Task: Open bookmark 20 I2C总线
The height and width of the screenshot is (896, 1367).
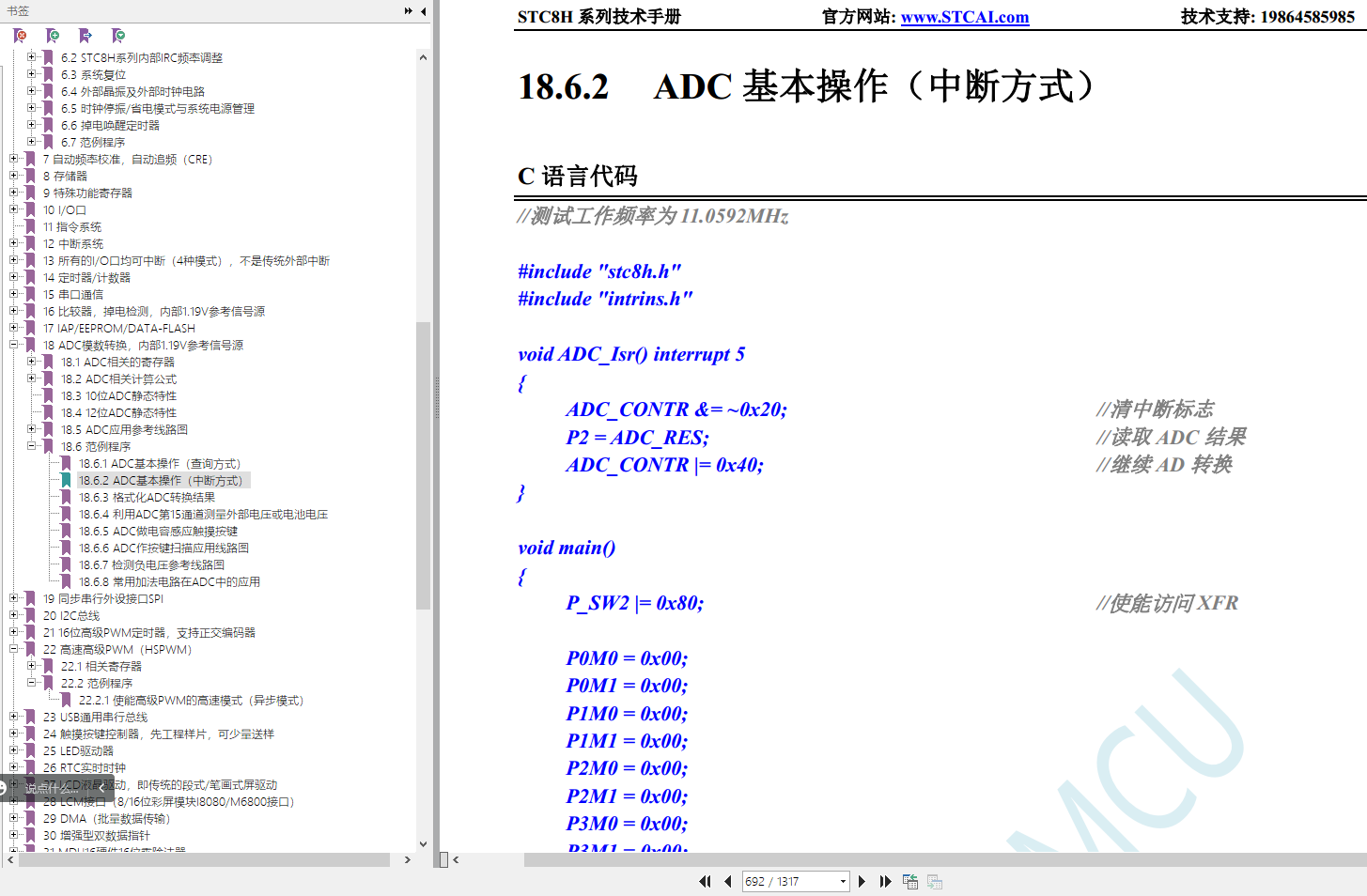Action: click(71, 616)
